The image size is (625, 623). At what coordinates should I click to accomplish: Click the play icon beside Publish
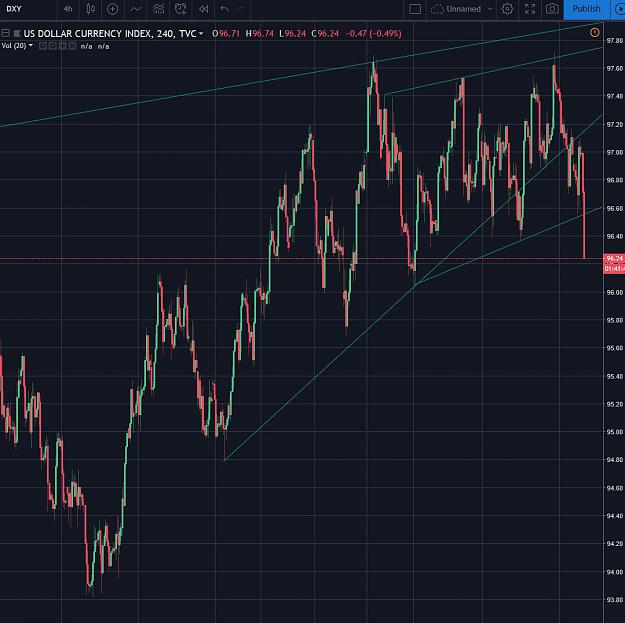click(620, 9)
